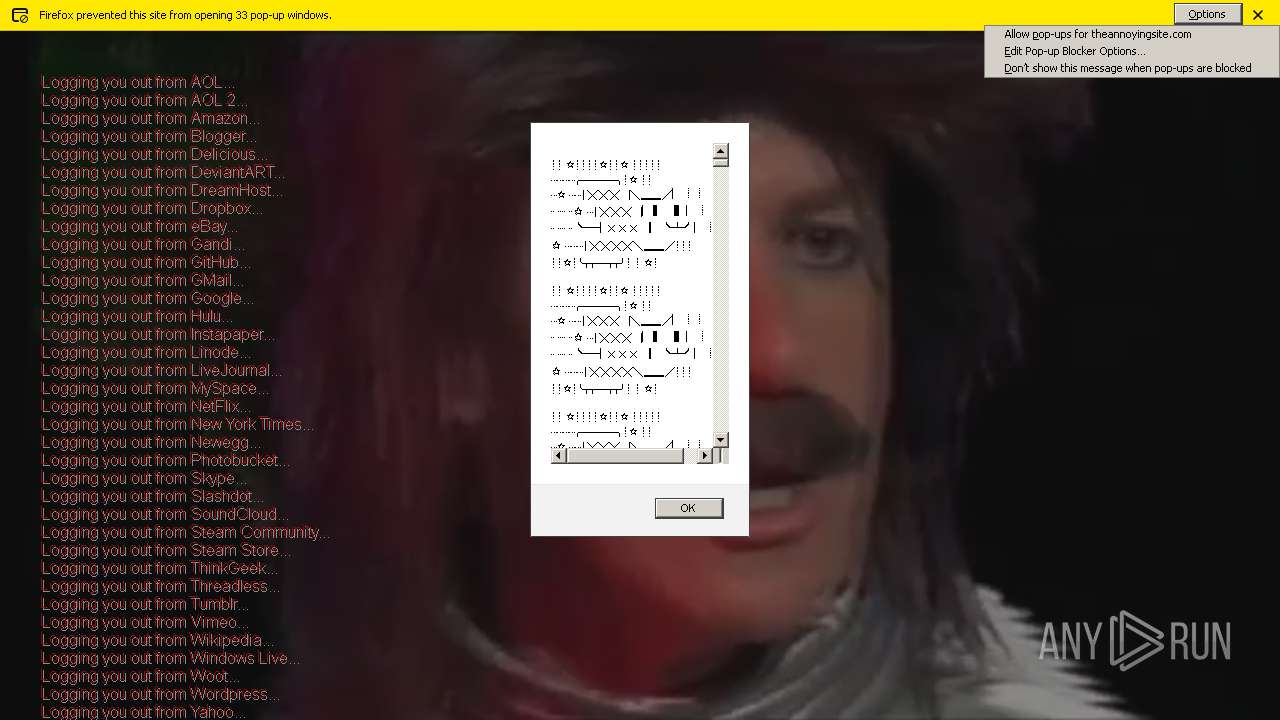The image size is (1280, 720).
Task: Click 'Logging you out from Amazon...' text
Action: coord(150,118)
